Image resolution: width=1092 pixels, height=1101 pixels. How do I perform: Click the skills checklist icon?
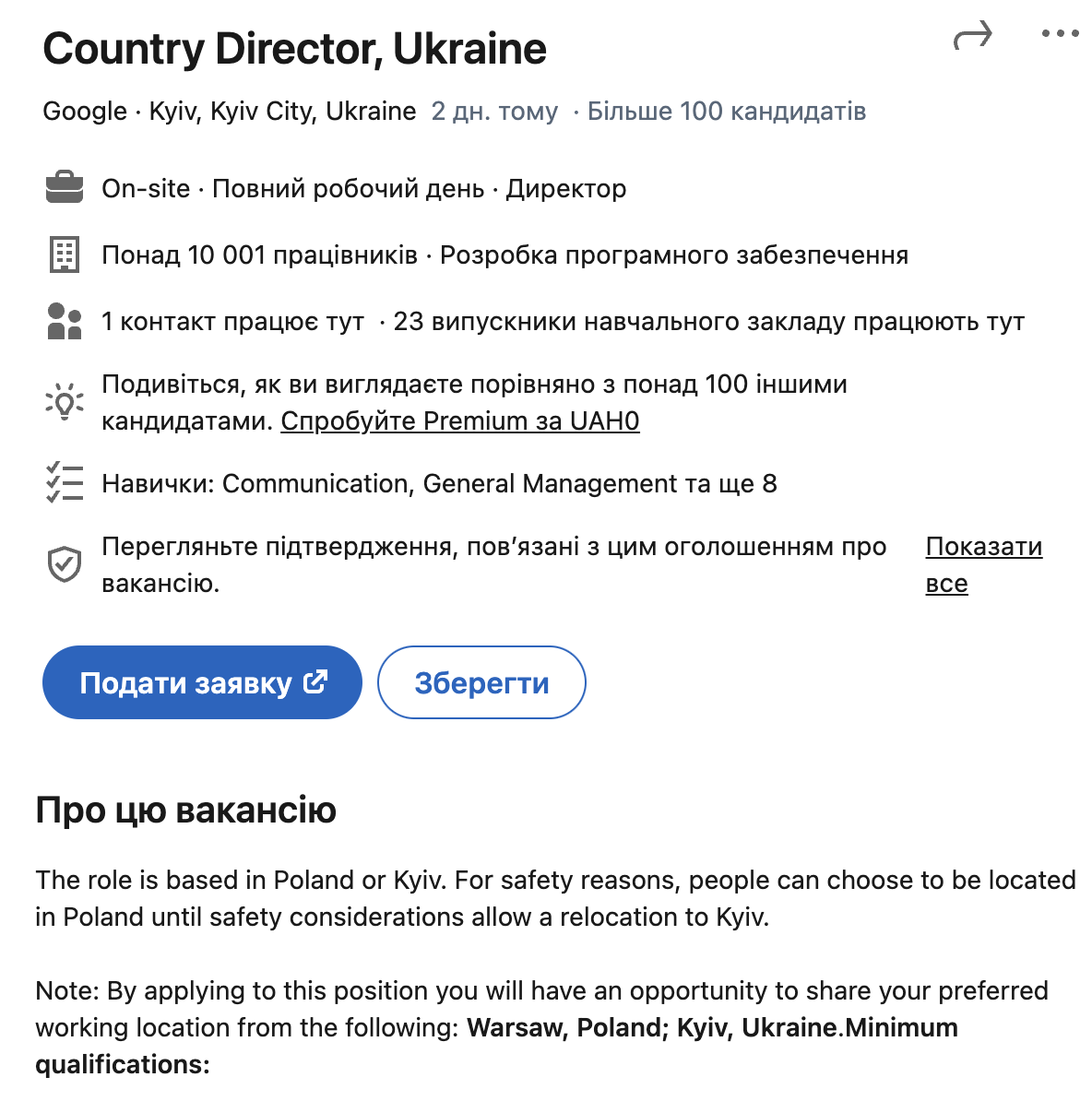[x=64, y=482]
